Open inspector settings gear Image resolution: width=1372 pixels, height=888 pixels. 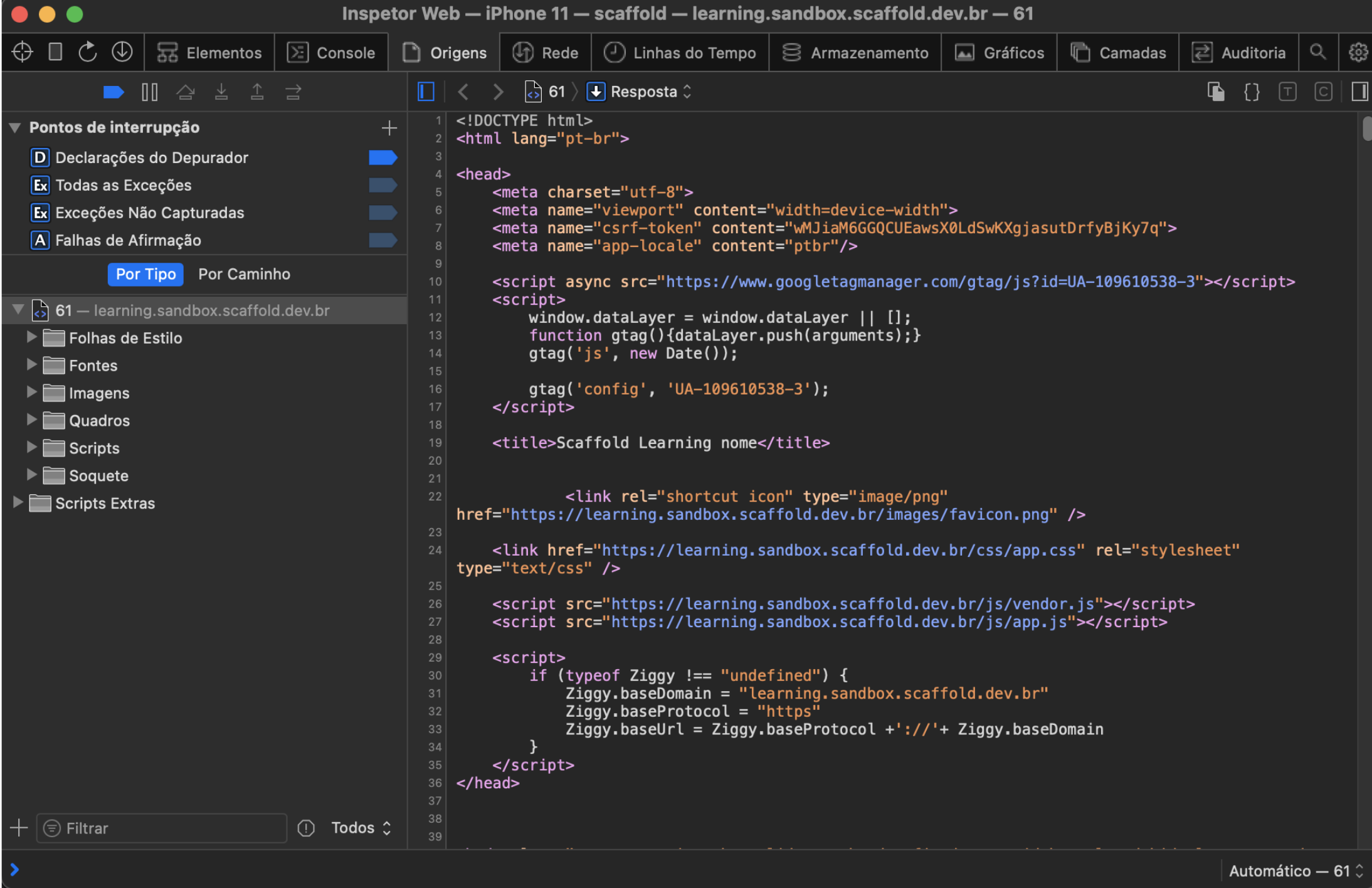[1358, 52]
